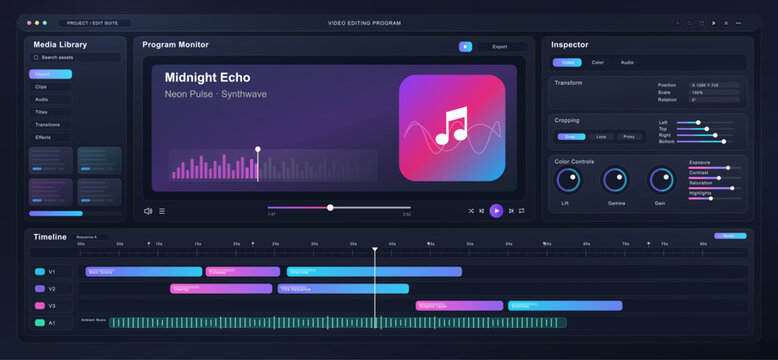Image resolution: width=778 pixels, height=360 pixels.
Task: Click the Bottom crop slider
Action: [705, 142]
